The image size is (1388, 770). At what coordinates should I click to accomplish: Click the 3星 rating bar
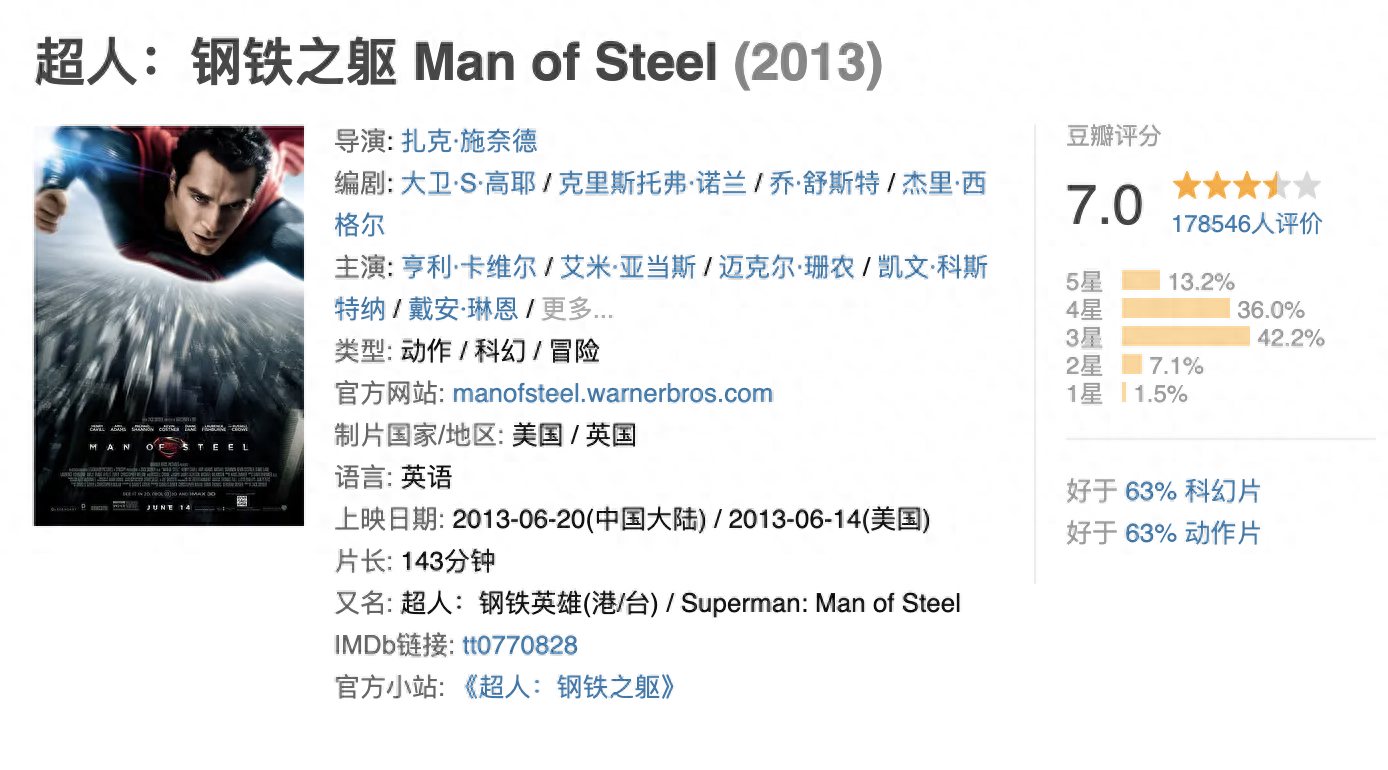pyautogui.click(x=1185, y=337)
